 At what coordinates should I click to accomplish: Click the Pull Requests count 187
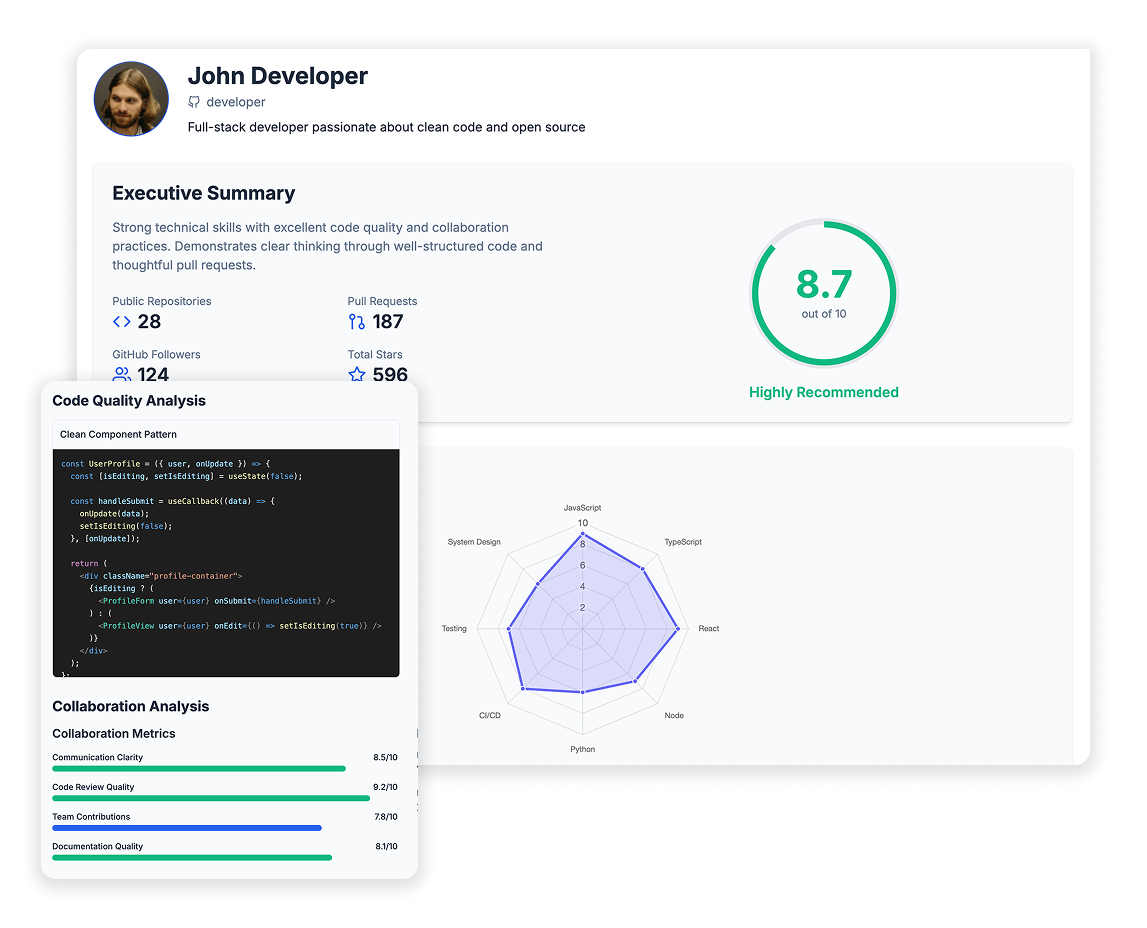(383, 321)
